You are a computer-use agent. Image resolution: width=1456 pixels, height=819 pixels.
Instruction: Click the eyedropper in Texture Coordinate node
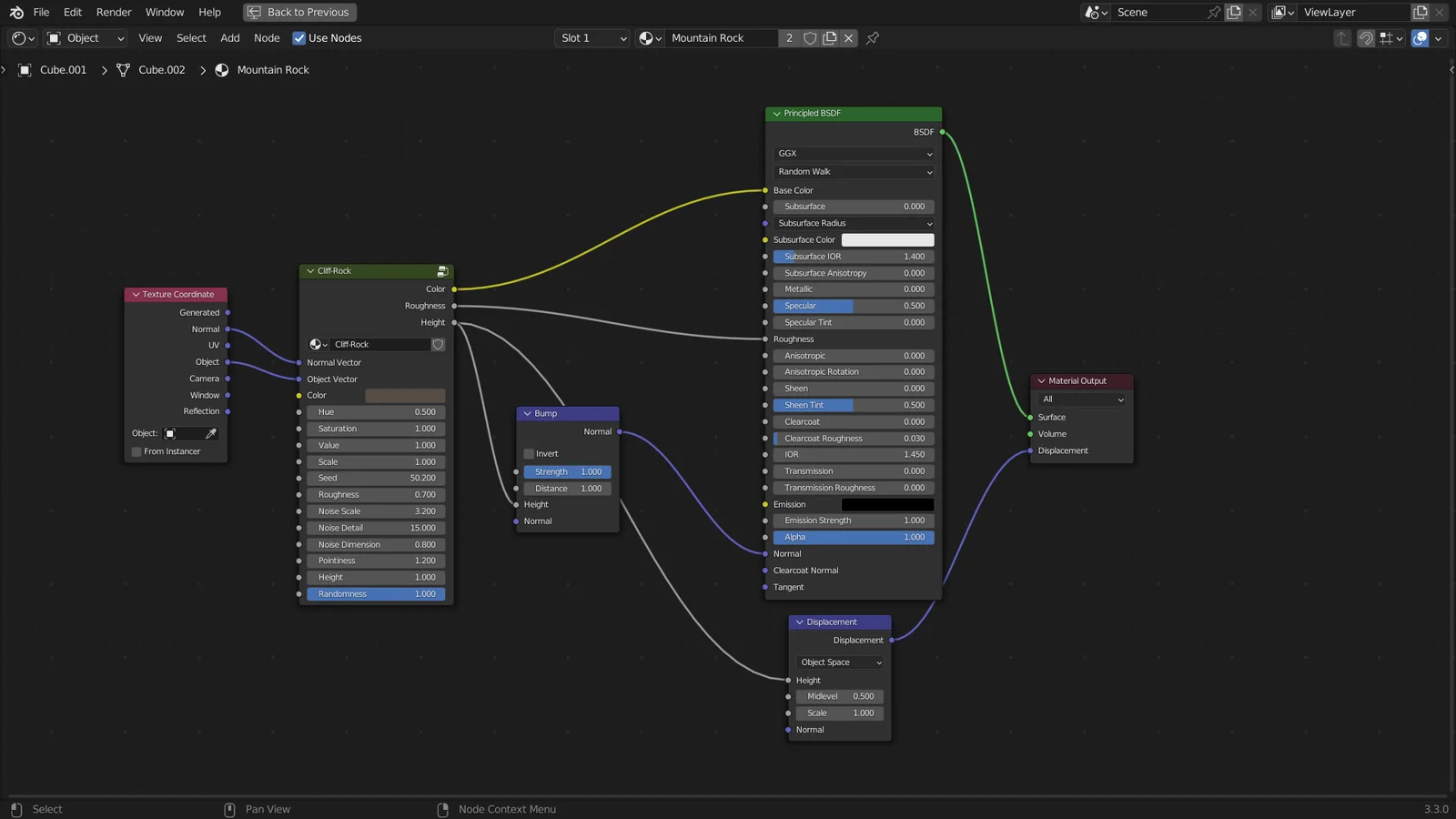click(211, 434)
